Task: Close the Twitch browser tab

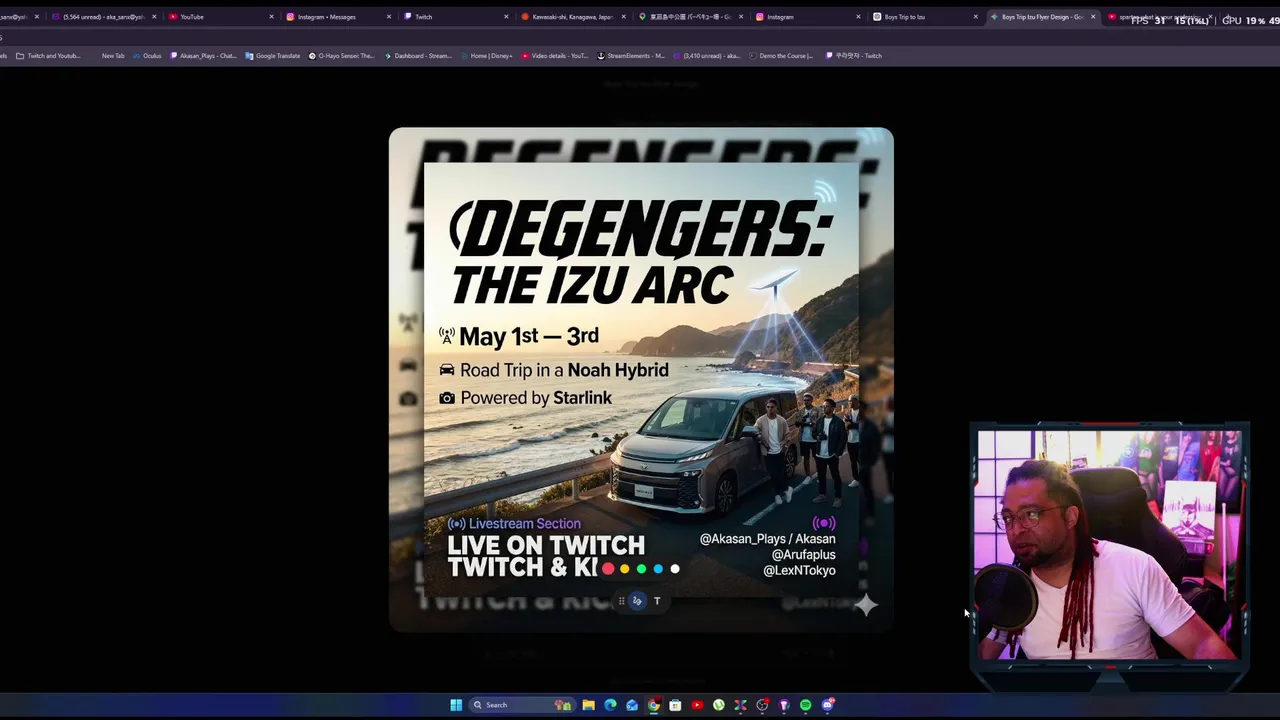Action: click(507, 17)
